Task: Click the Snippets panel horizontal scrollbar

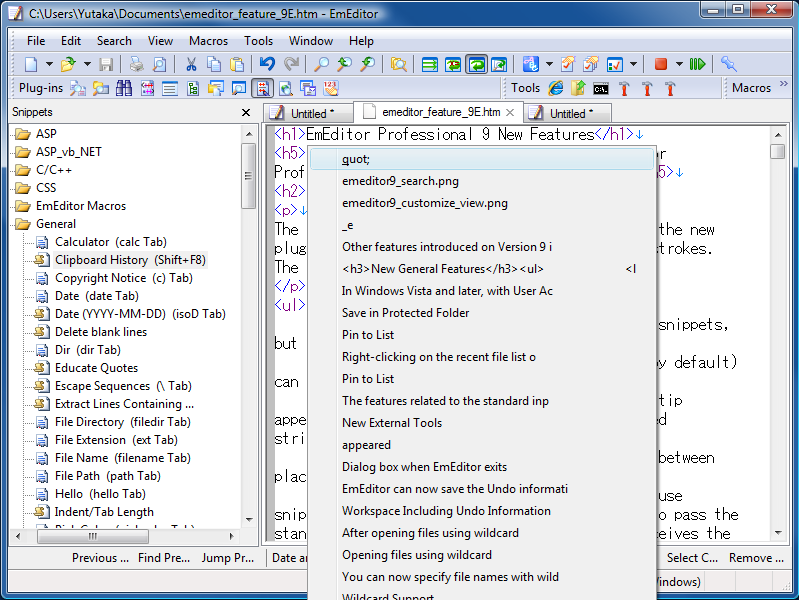Action: pyautogui.click(x=93, y=536)
